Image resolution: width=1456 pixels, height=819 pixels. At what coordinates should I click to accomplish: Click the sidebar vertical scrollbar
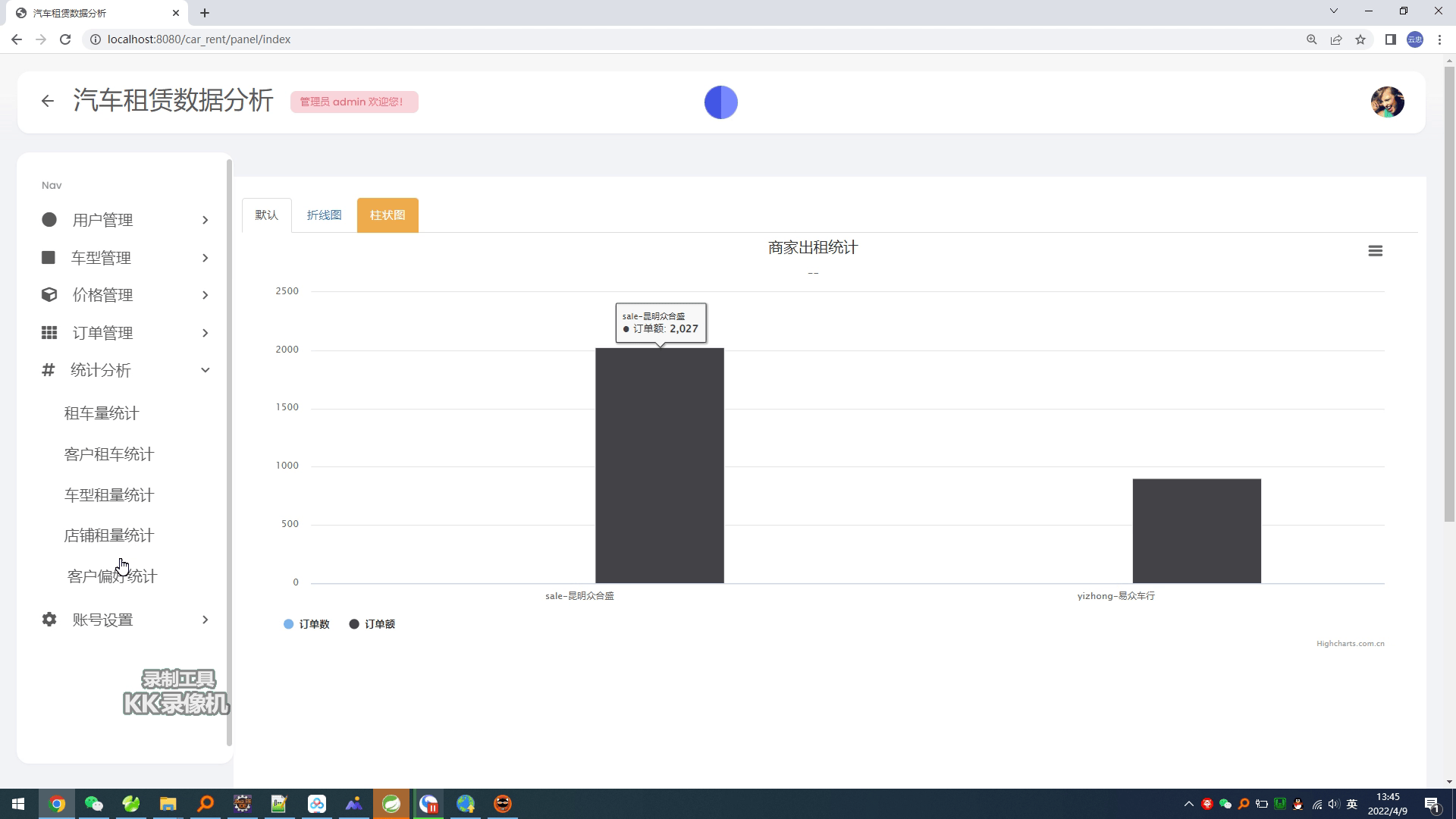(229, 452)
